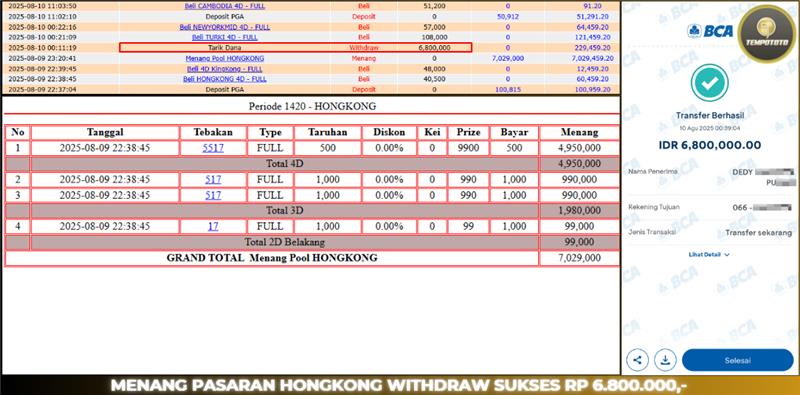This screenshot has width=800, height=395.
Task: Click the Tebakan column header
Action: tap(213, 132)
